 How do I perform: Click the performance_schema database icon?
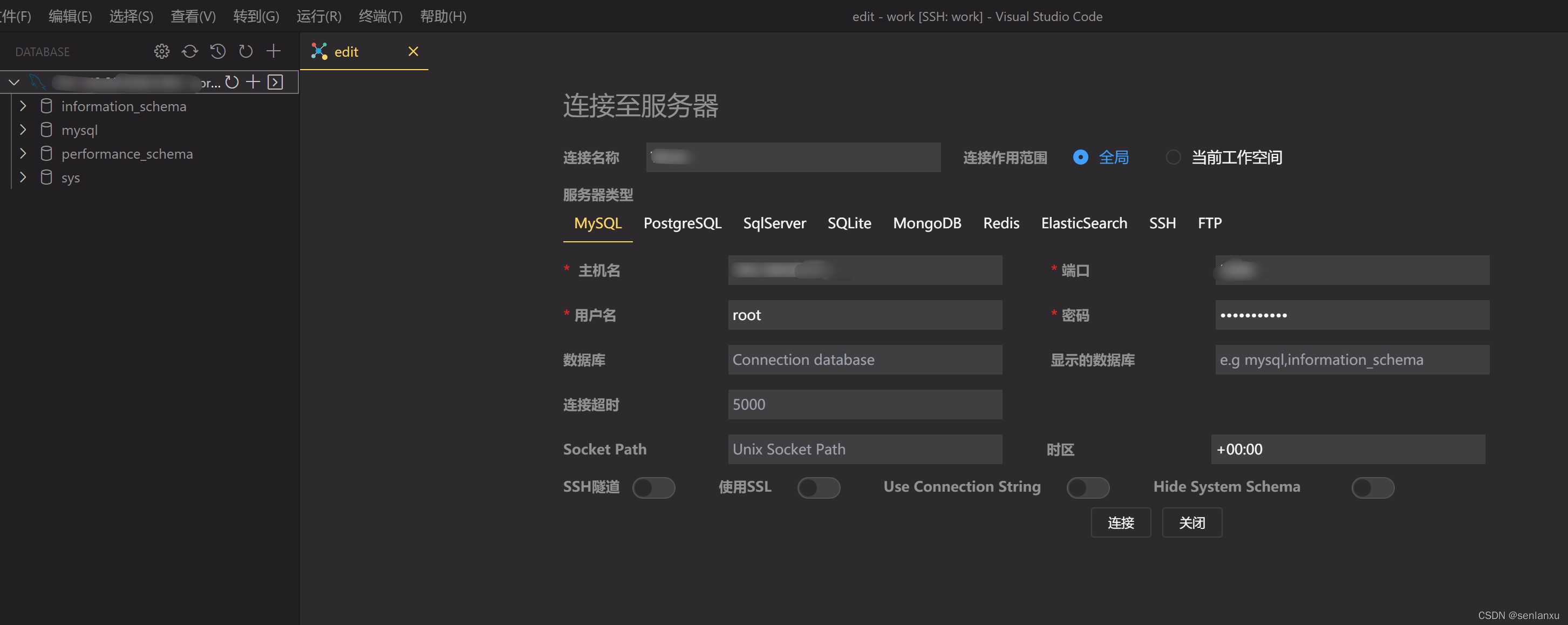(46, 153)
